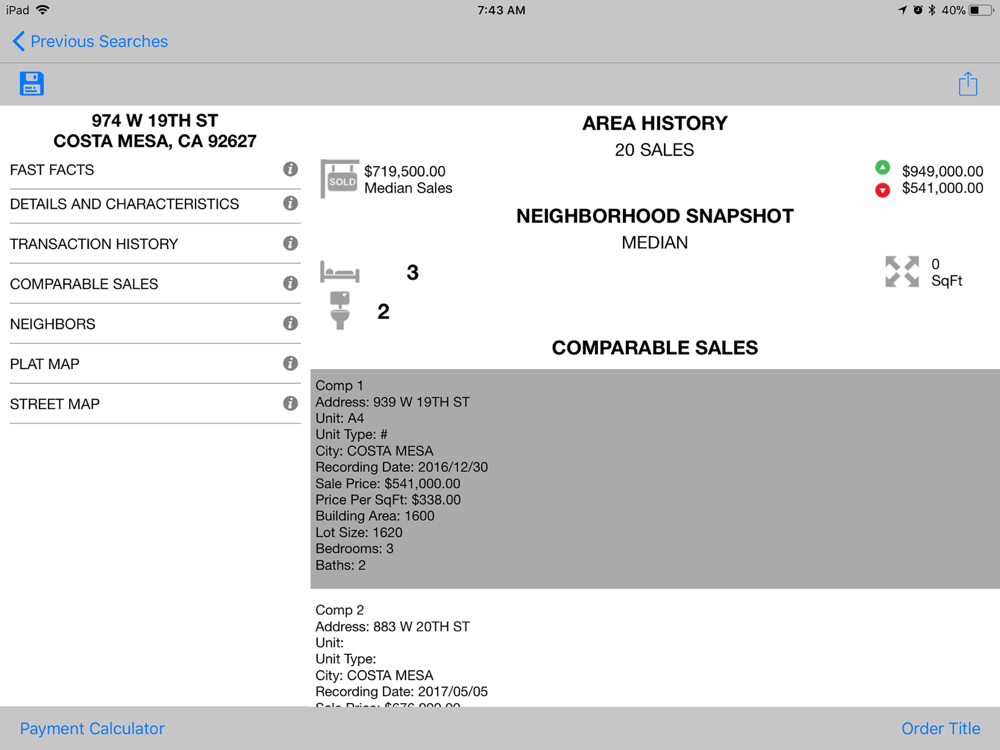Screen dimensions: 1000x750
Task: Tap info icon beside Transaction History
Action: click(290, 244)
